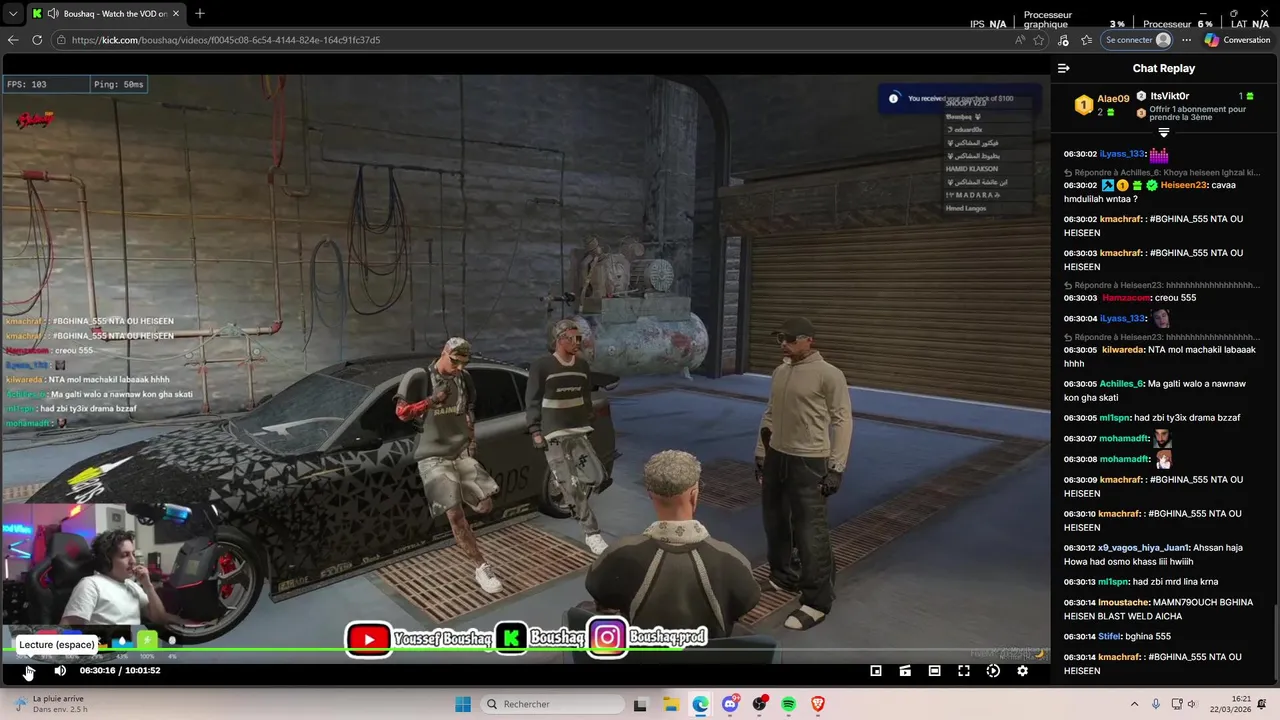Enter fullscreen video mode
The image size is (1280, 720).
[964, 671]
